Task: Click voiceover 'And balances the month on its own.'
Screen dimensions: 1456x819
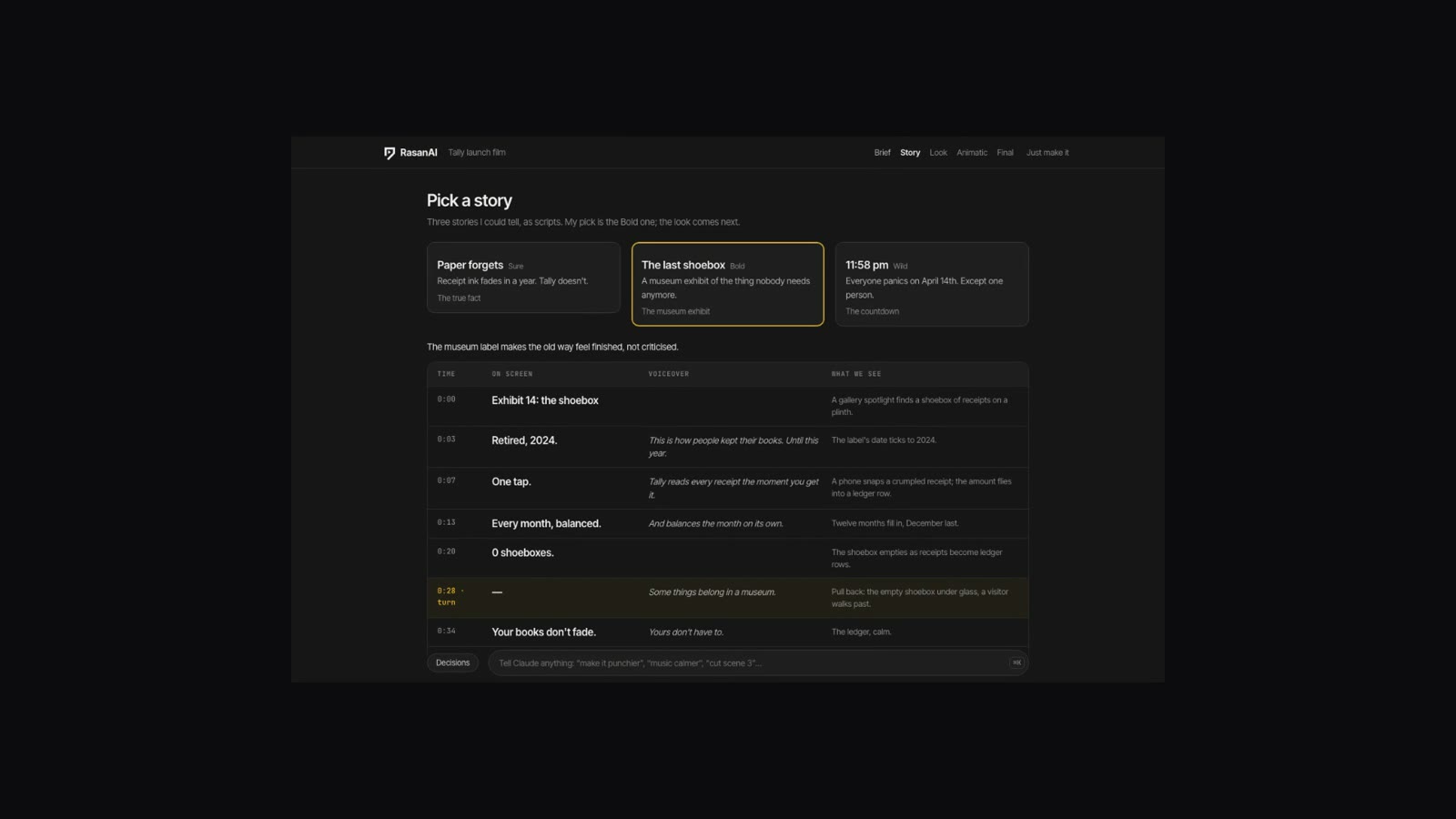Action: click(715, 524)
